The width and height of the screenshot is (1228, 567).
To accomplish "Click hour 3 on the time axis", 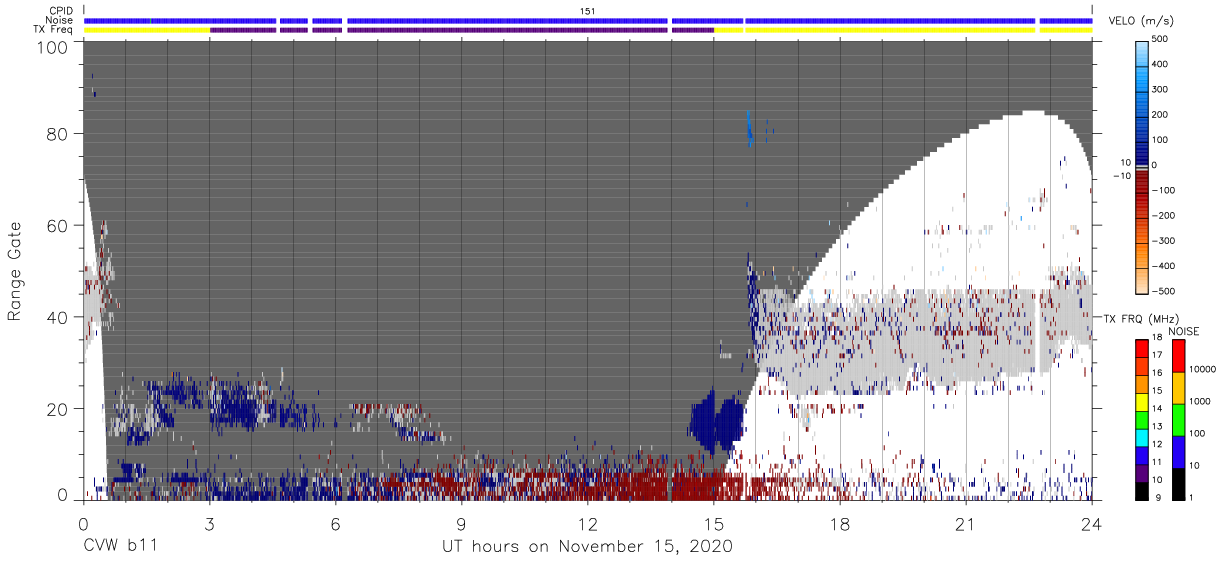I will (x=209, y=523).
